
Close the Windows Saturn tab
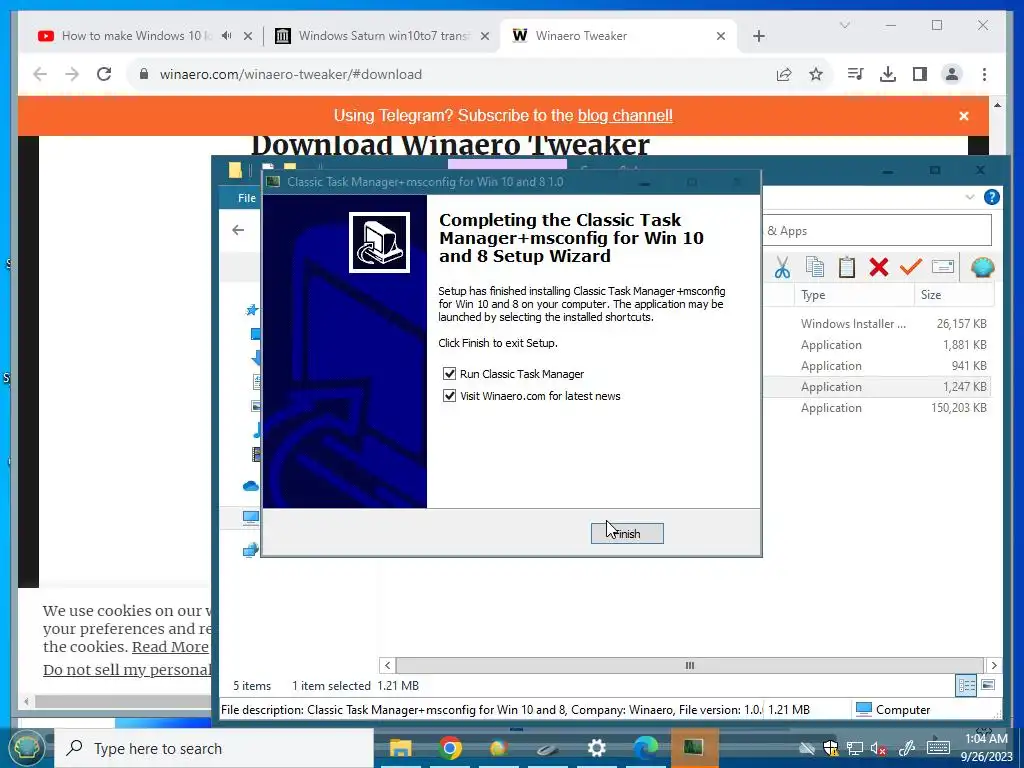pos(485,36)
